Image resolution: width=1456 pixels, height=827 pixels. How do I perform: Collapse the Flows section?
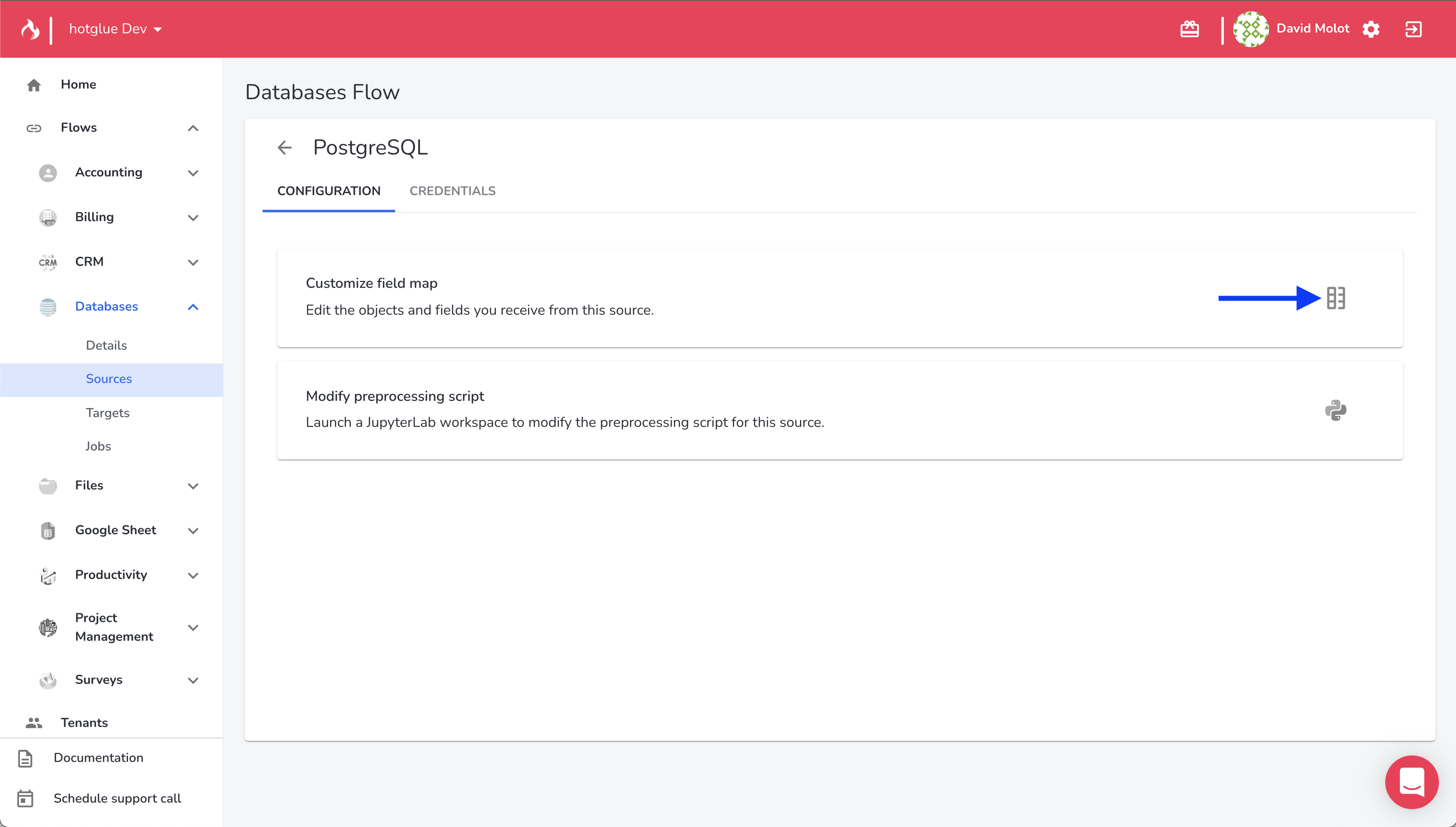(193, 128)
